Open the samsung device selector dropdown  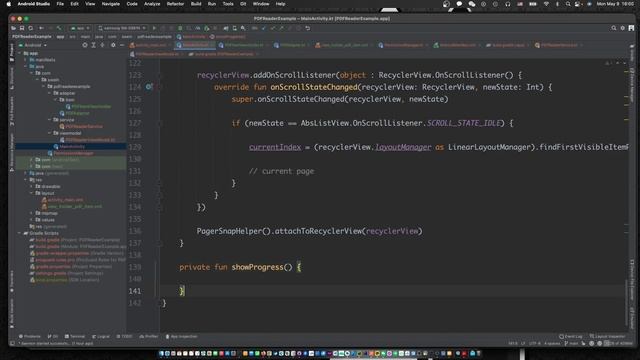coord(122,28)
